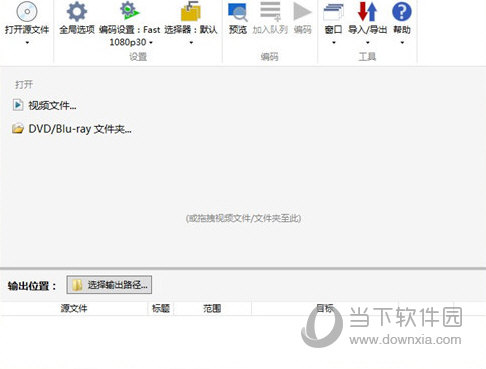
Task: Click the 源文件 column header
Action: coord(74,308)
